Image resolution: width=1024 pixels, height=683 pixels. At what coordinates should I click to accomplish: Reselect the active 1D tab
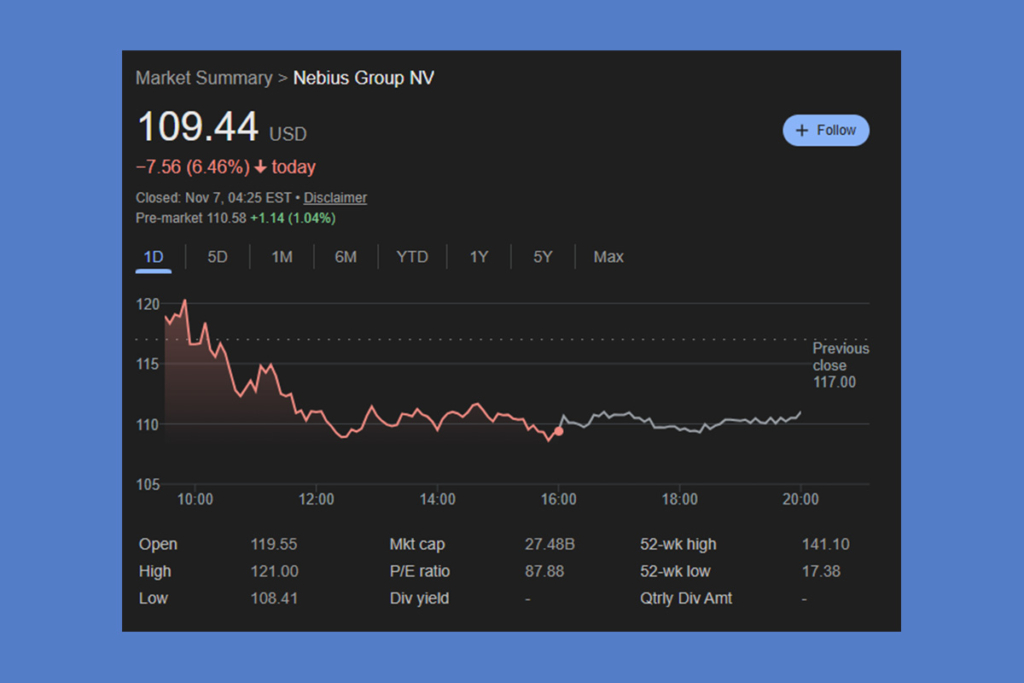pyautogui.click(x=153, y=257)
